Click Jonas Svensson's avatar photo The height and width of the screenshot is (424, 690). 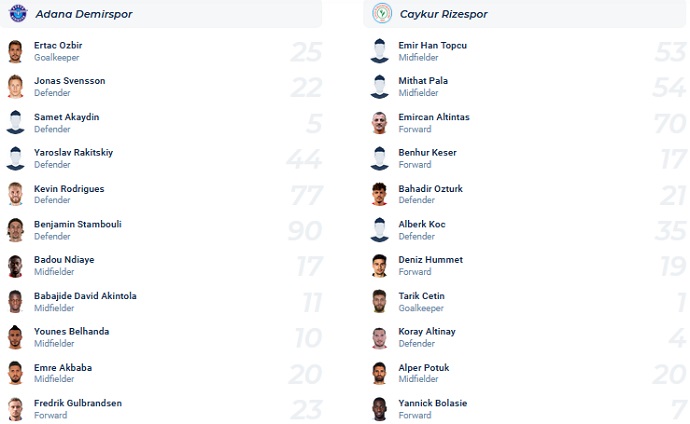(15, 87)
